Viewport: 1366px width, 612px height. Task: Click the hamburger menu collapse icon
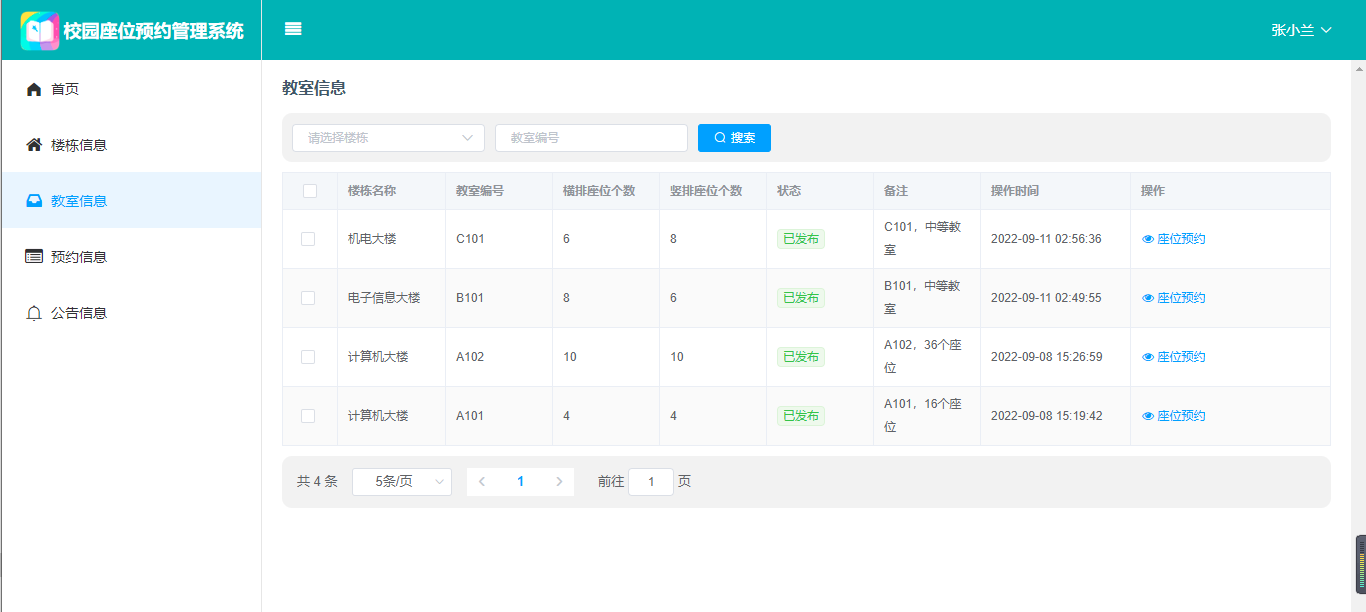[x=293, y=29]
